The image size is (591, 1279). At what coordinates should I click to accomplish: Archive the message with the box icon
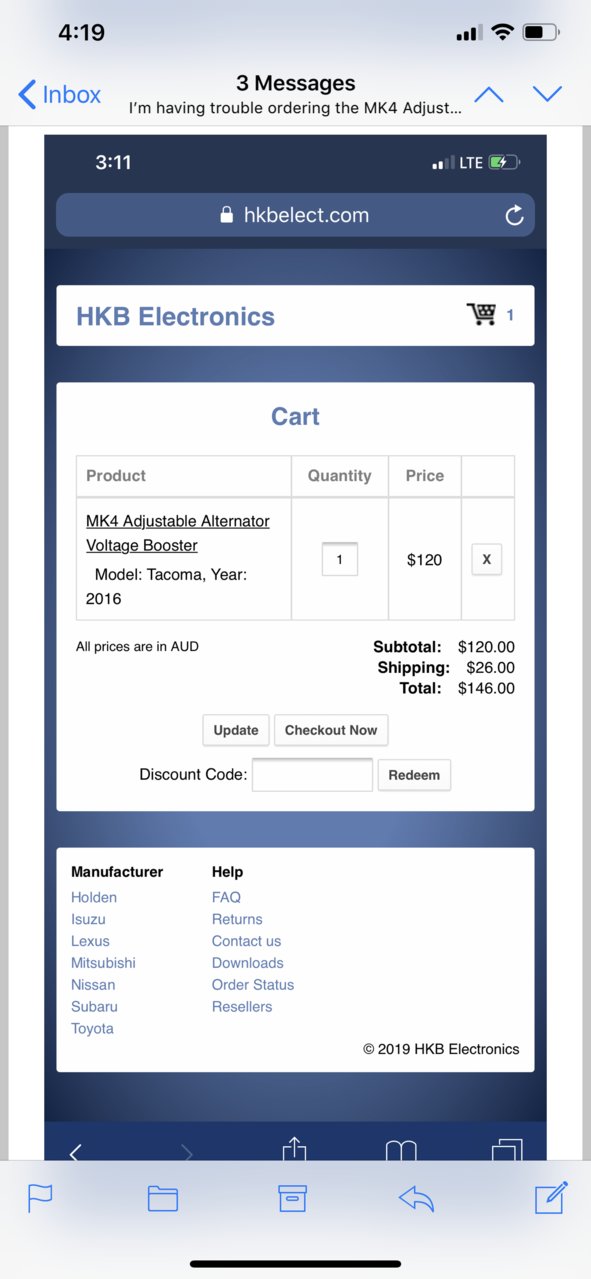click(x=293, y=1198)
